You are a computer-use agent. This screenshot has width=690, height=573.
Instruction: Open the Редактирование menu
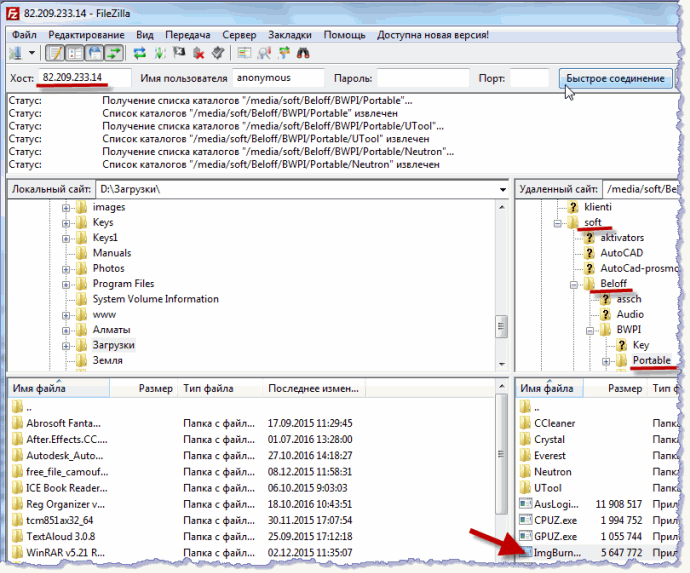(86, 35)
